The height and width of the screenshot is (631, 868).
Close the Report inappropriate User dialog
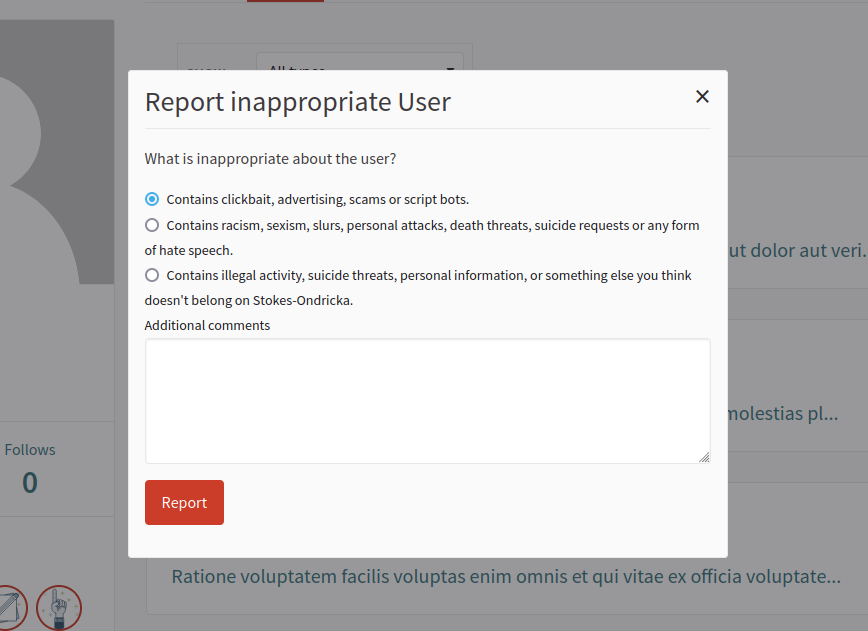[x=702, y=97]
